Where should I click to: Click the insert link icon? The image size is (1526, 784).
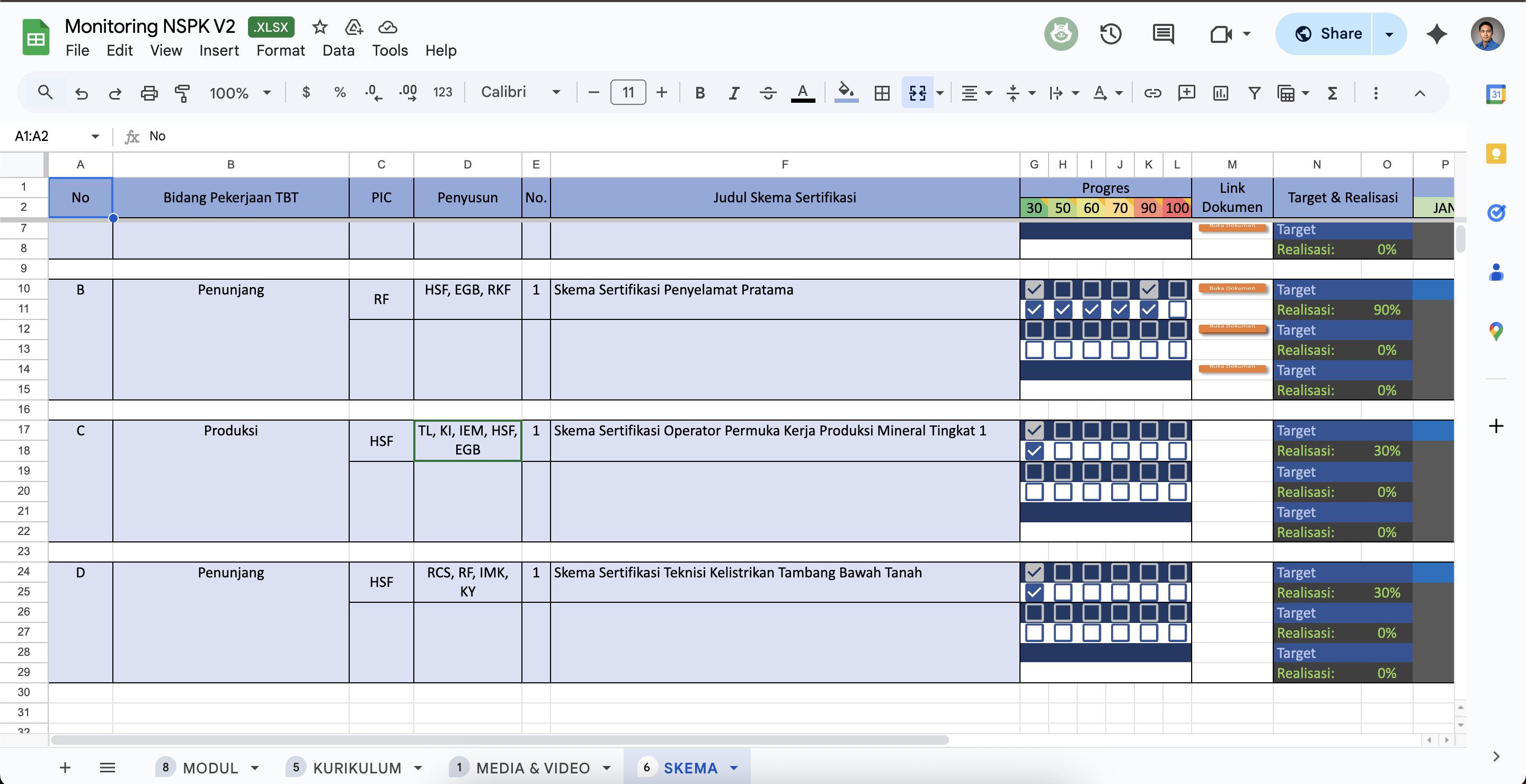[1152, 93]
